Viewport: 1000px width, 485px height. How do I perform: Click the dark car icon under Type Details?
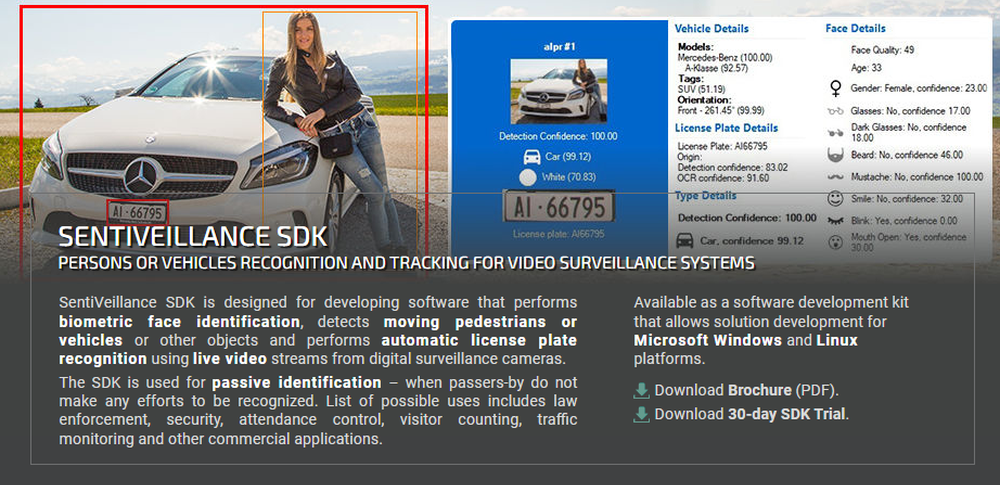click(685, 241)
